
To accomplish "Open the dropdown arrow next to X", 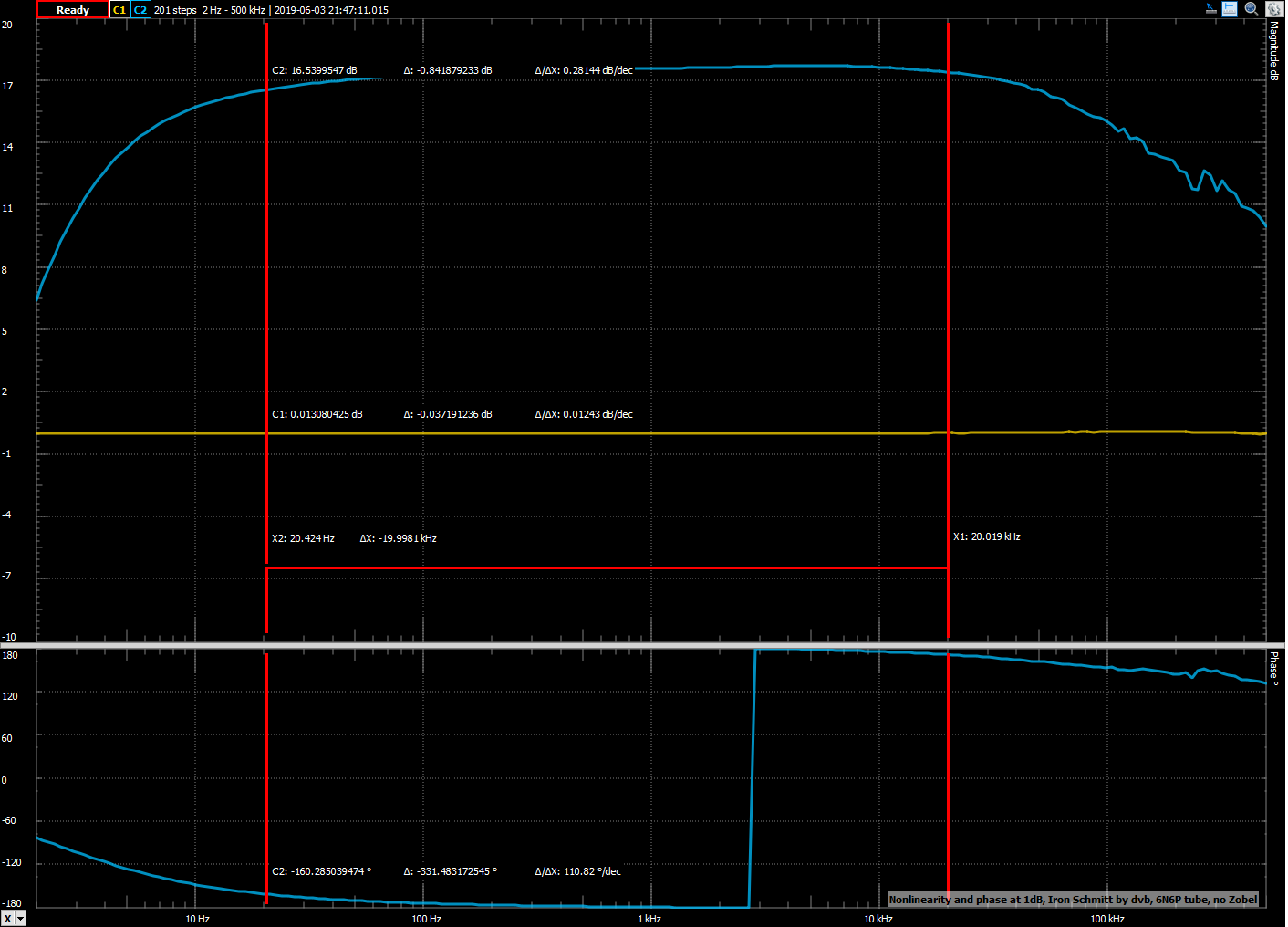I will [21, 919].
